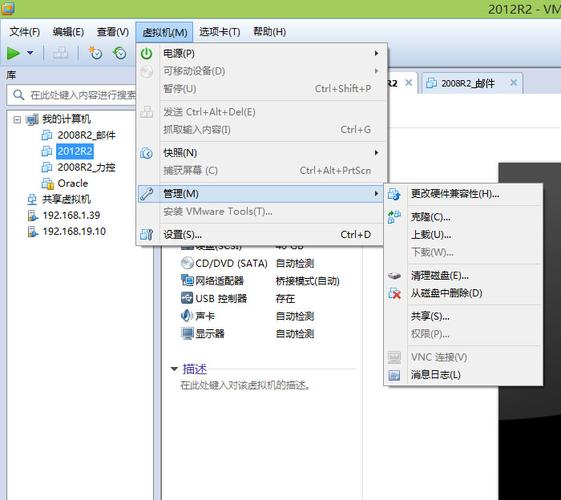Viewport: 561px width, 500px height.
Task: Click the network adapter icon
Action: (x=187, y=280)
